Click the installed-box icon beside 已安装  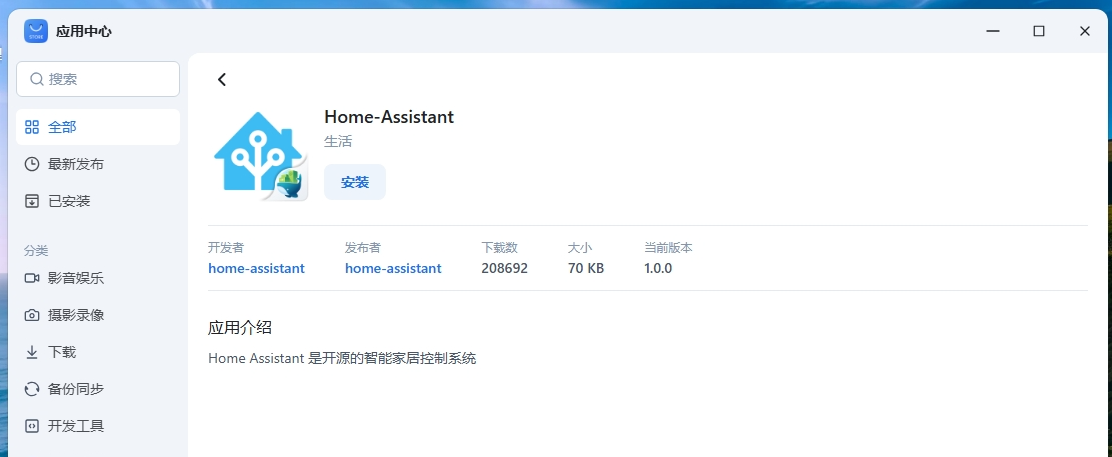point(32,201)
